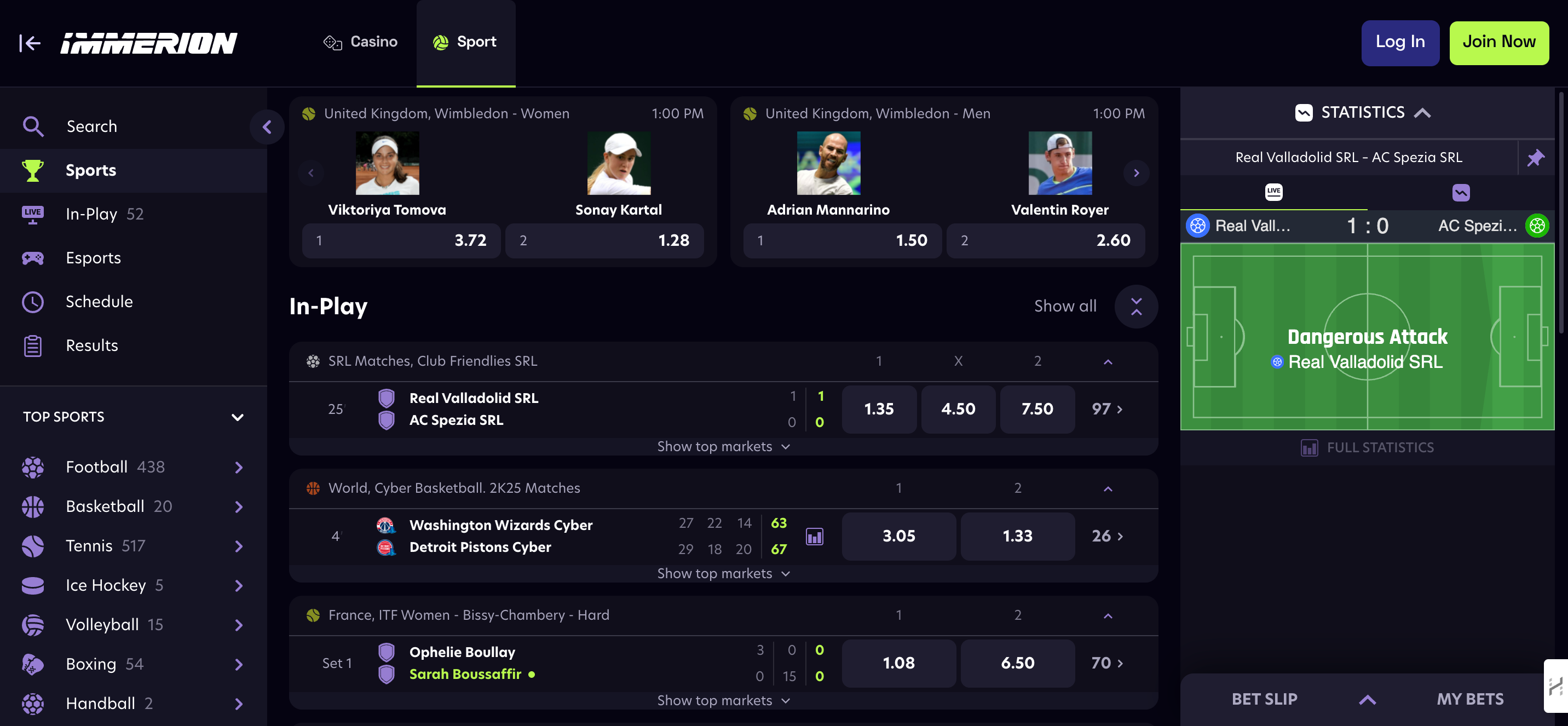Collapse the sidebar using the top-left arrow icon
The image size is (1568, 726).
(x=30, y=43)
